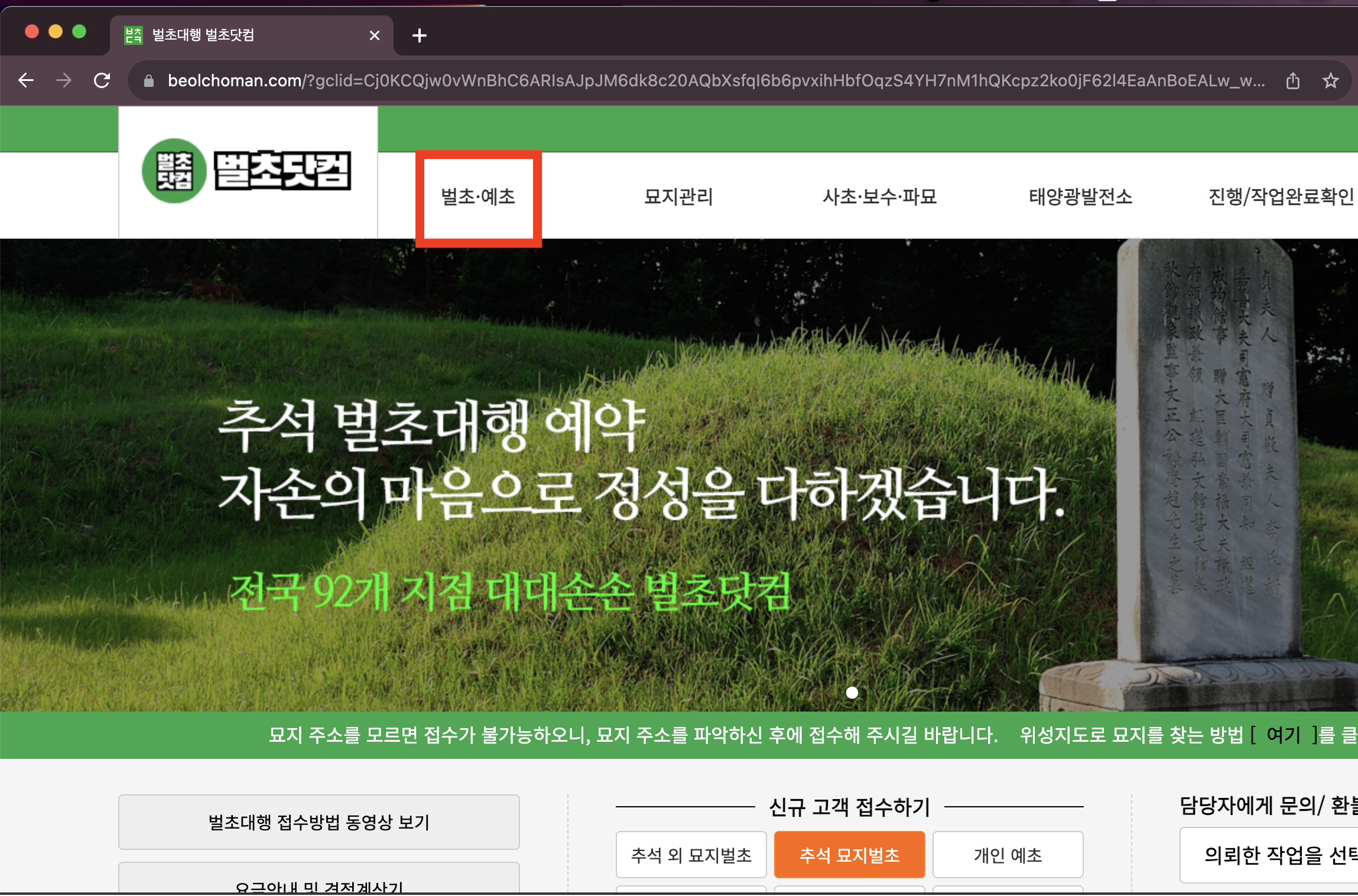Click 벌초대행 접수방법 동영상 보기 button

[319, 822]
